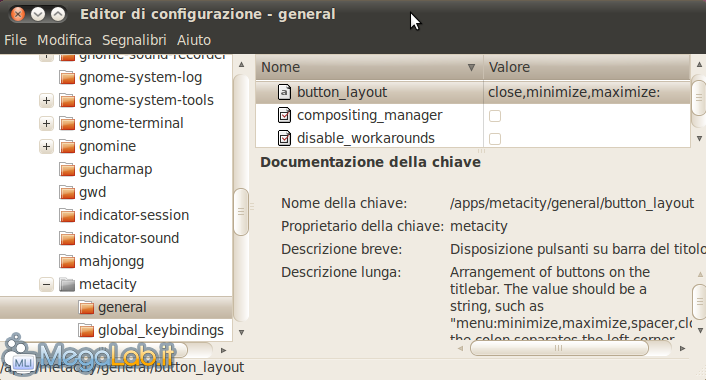Screen dimensions: 706x380
Task: Click the global_keybindings folder icon
Action: pos(86,330)
